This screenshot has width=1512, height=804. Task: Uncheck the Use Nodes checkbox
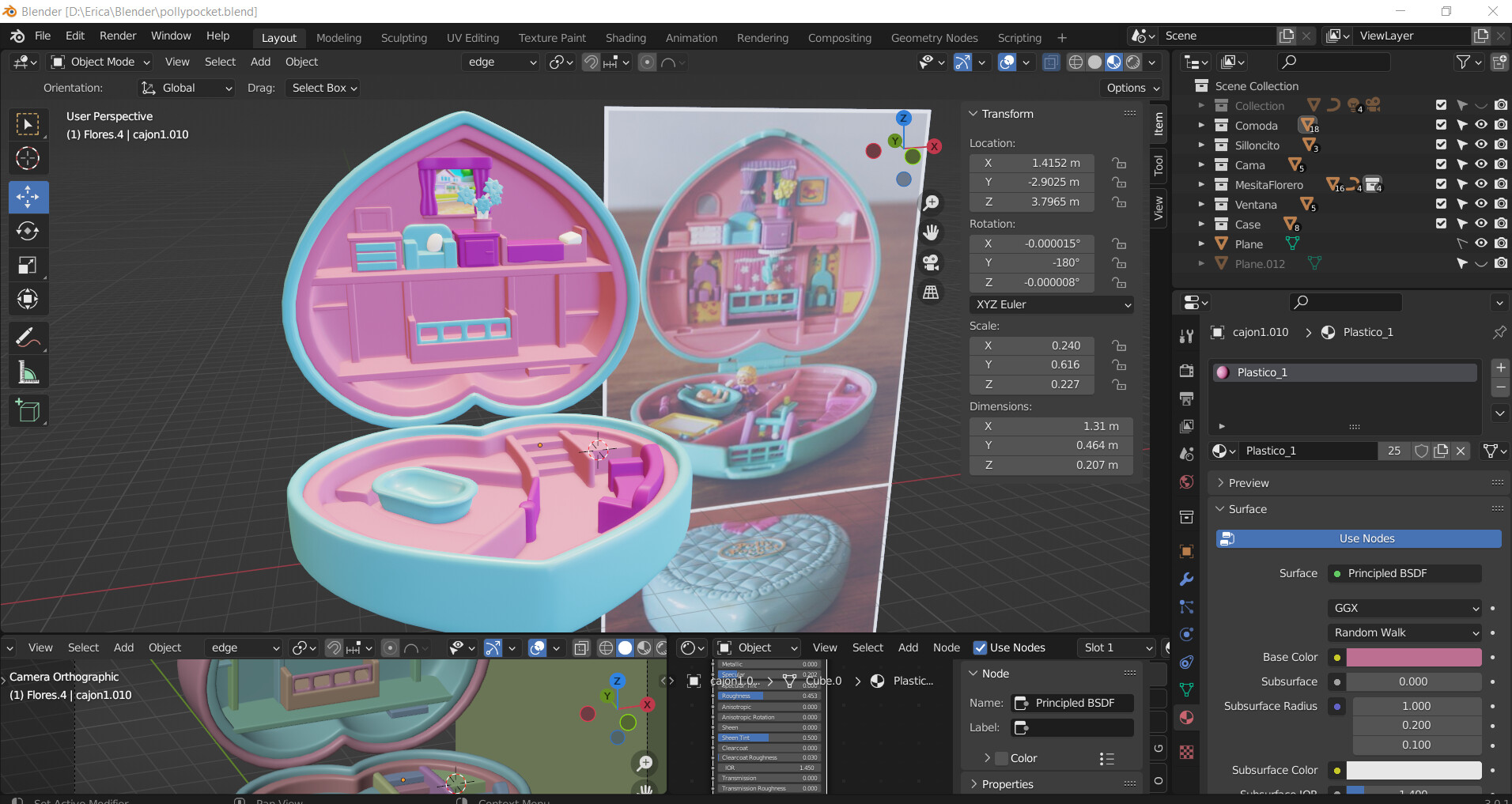coord(981,647)
